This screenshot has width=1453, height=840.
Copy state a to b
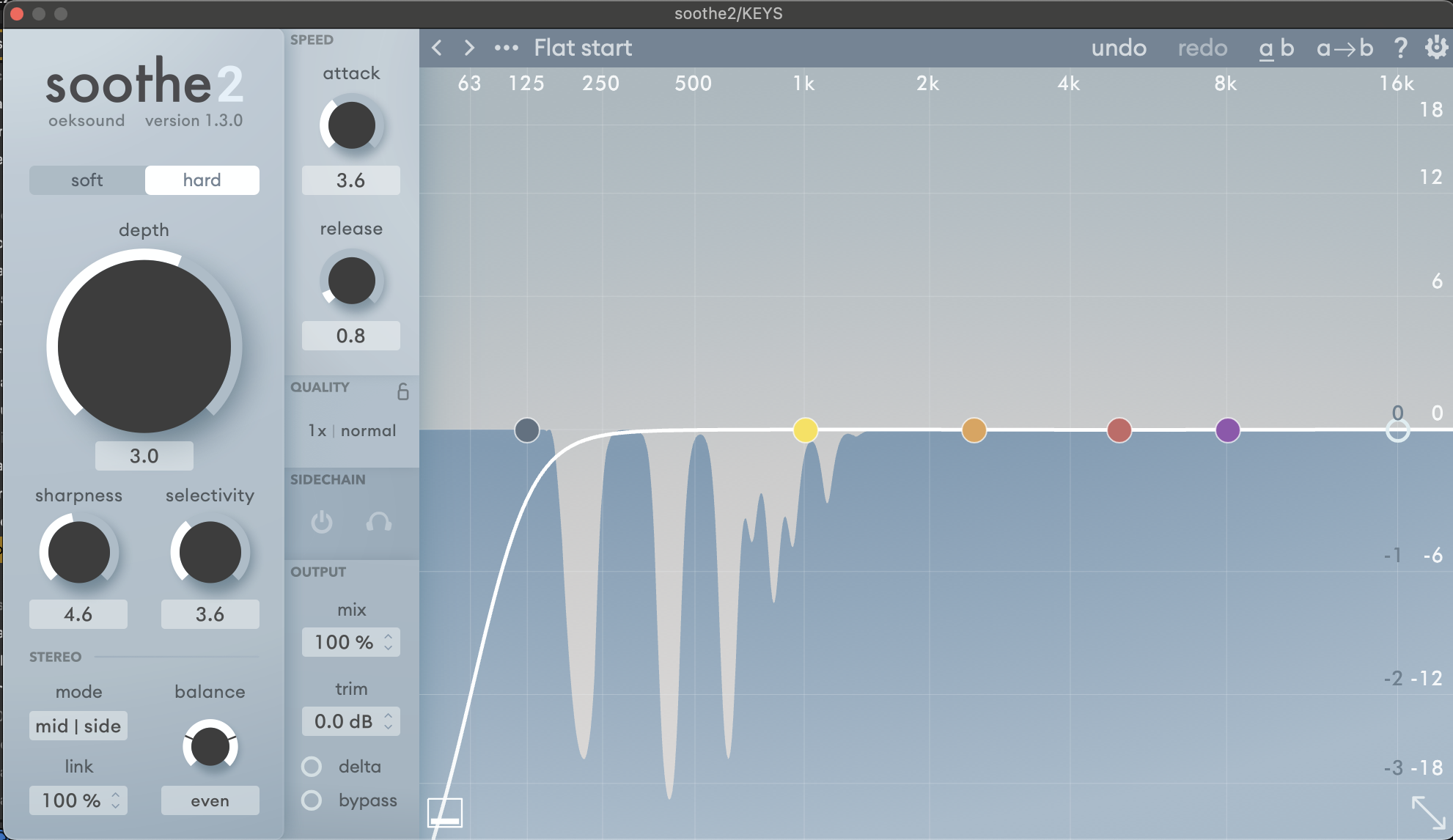click(1345, 48)
